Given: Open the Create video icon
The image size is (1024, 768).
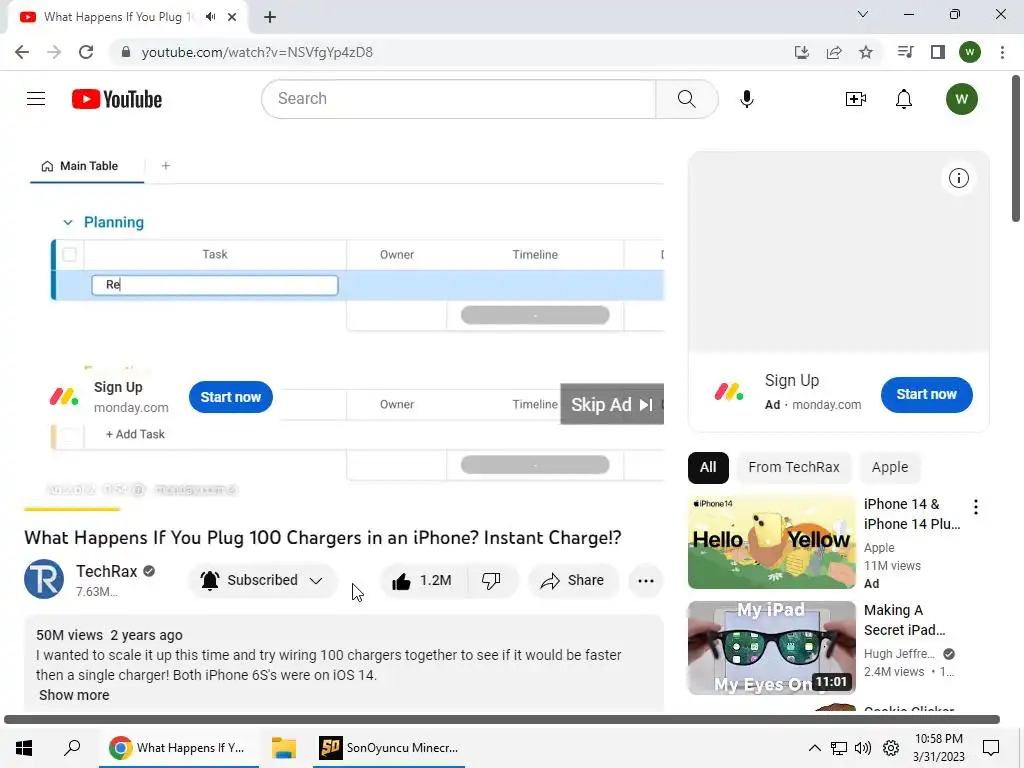Looking at the screenshot, I should tap(856, 99).
